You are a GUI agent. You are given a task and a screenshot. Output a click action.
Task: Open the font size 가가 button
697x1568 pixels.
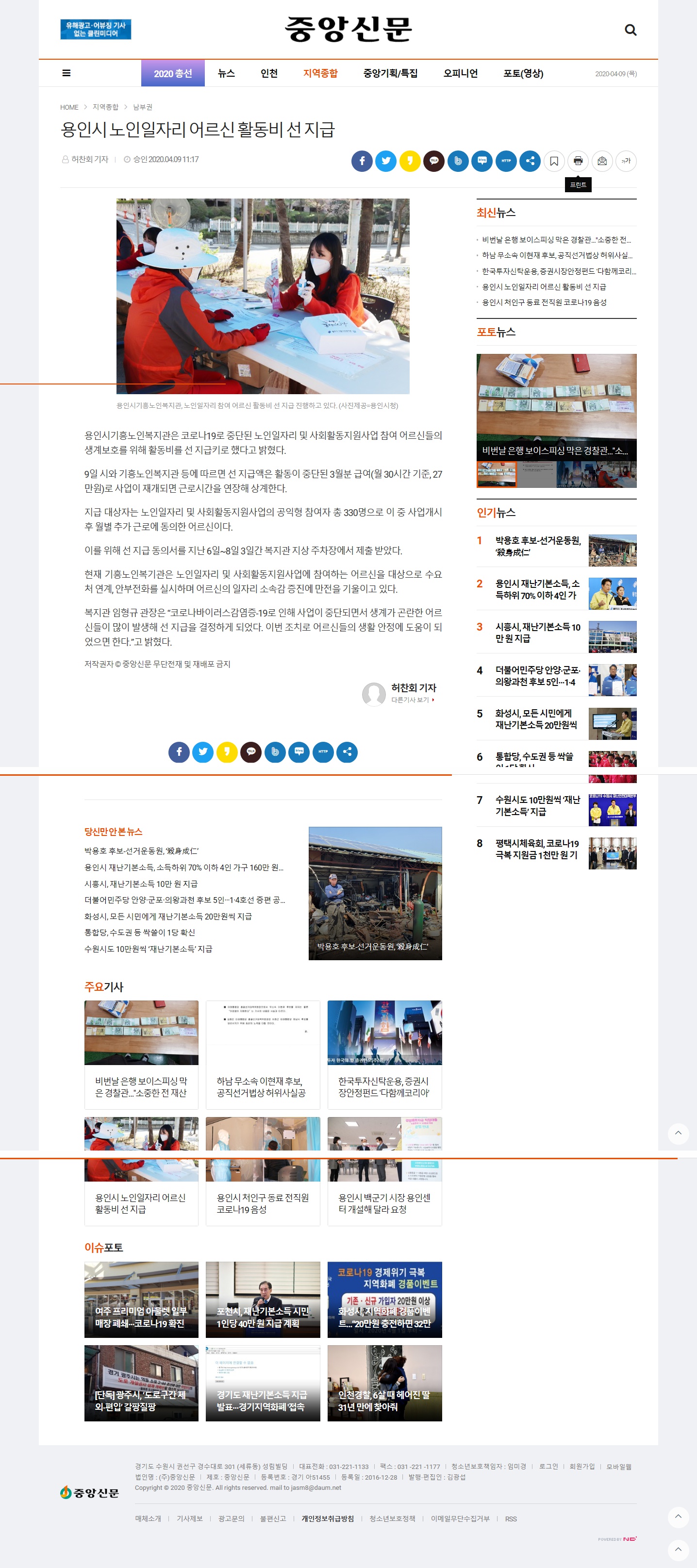point(626,161)
